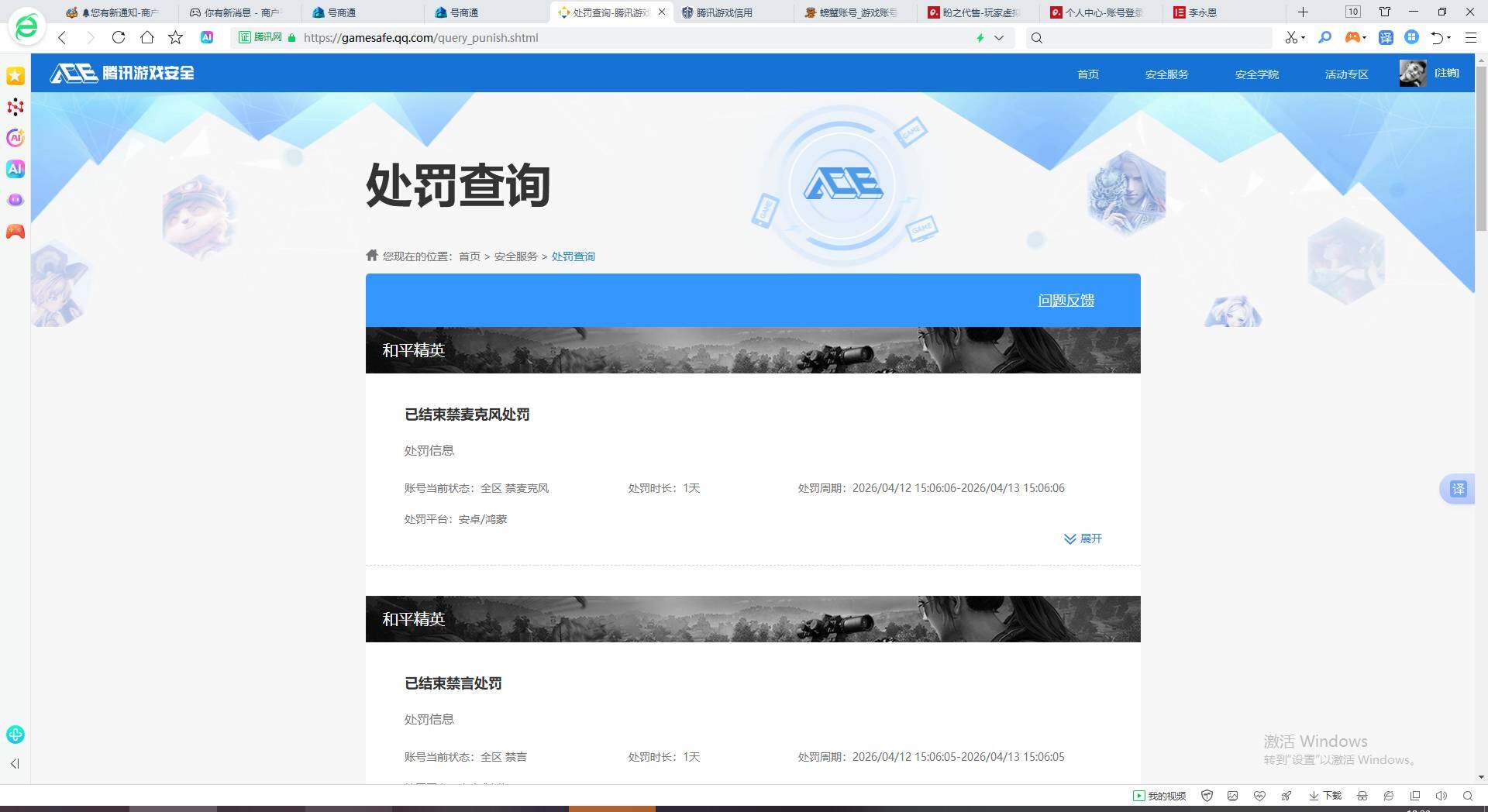This screenshot has height=812, width=1488.
Task: Open the browser home page icon
Action: (x=146, y=37)
